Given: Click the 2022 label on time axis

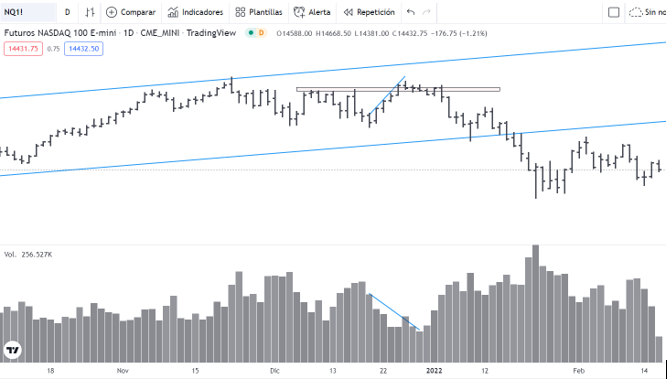Looking at the screenshot, I should coord(434,371).
